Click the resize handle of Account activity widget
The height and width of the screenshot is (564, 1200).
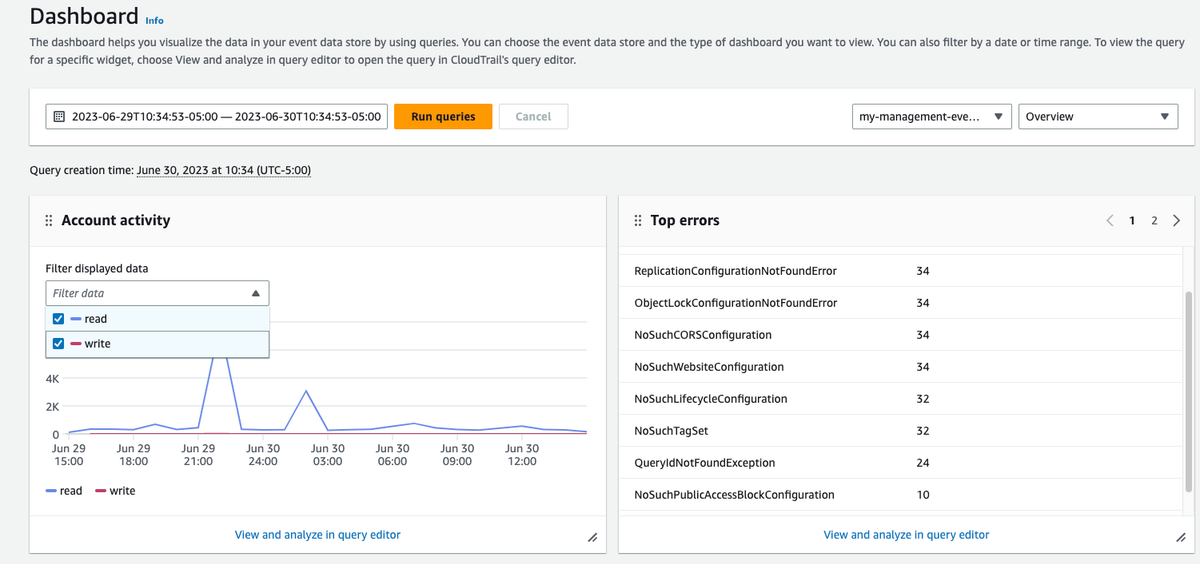[591, 538]
